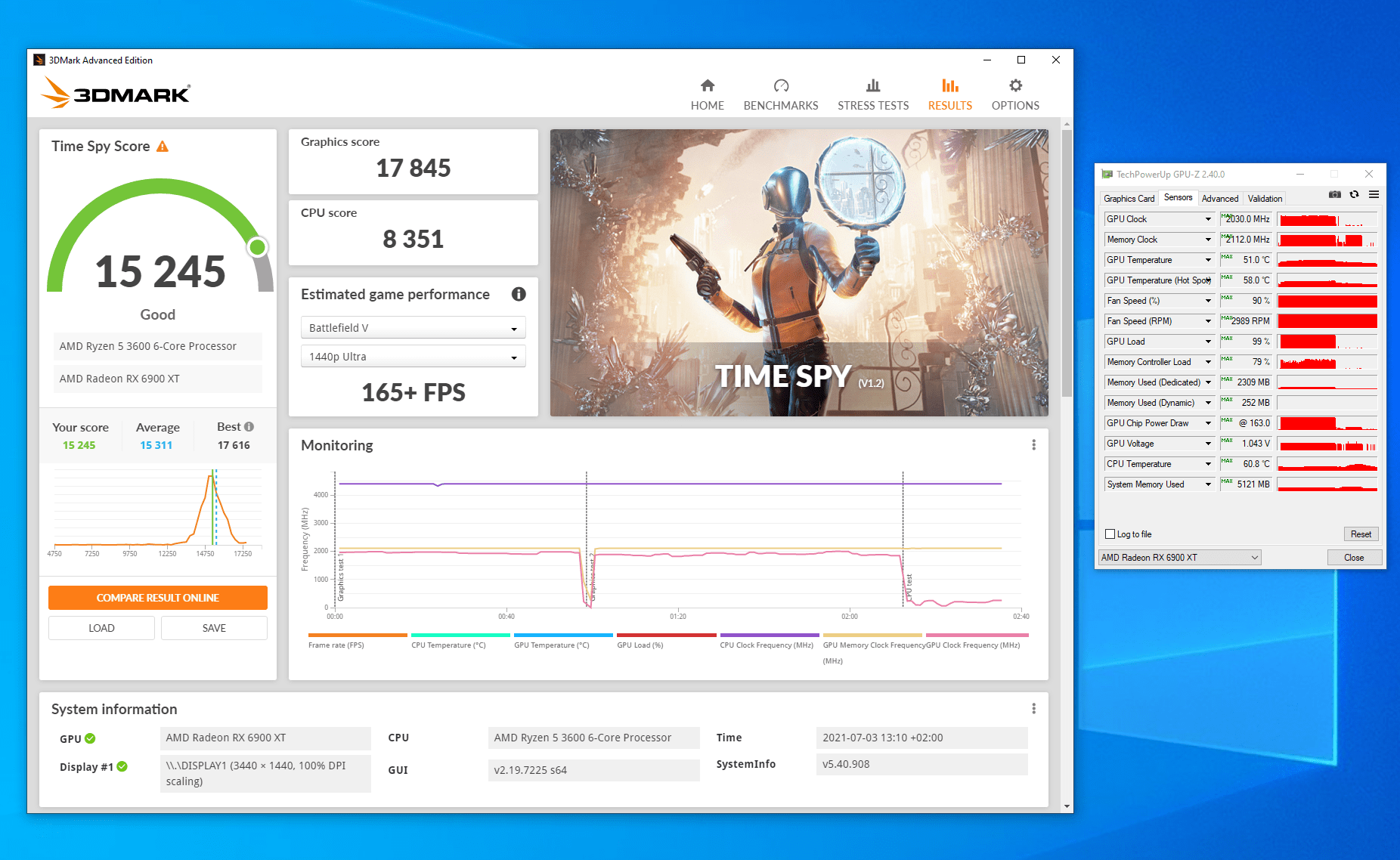Screen dimensions: 1400x860
Task: Click the GPU-Z refresh icon
Action: 1355,195
